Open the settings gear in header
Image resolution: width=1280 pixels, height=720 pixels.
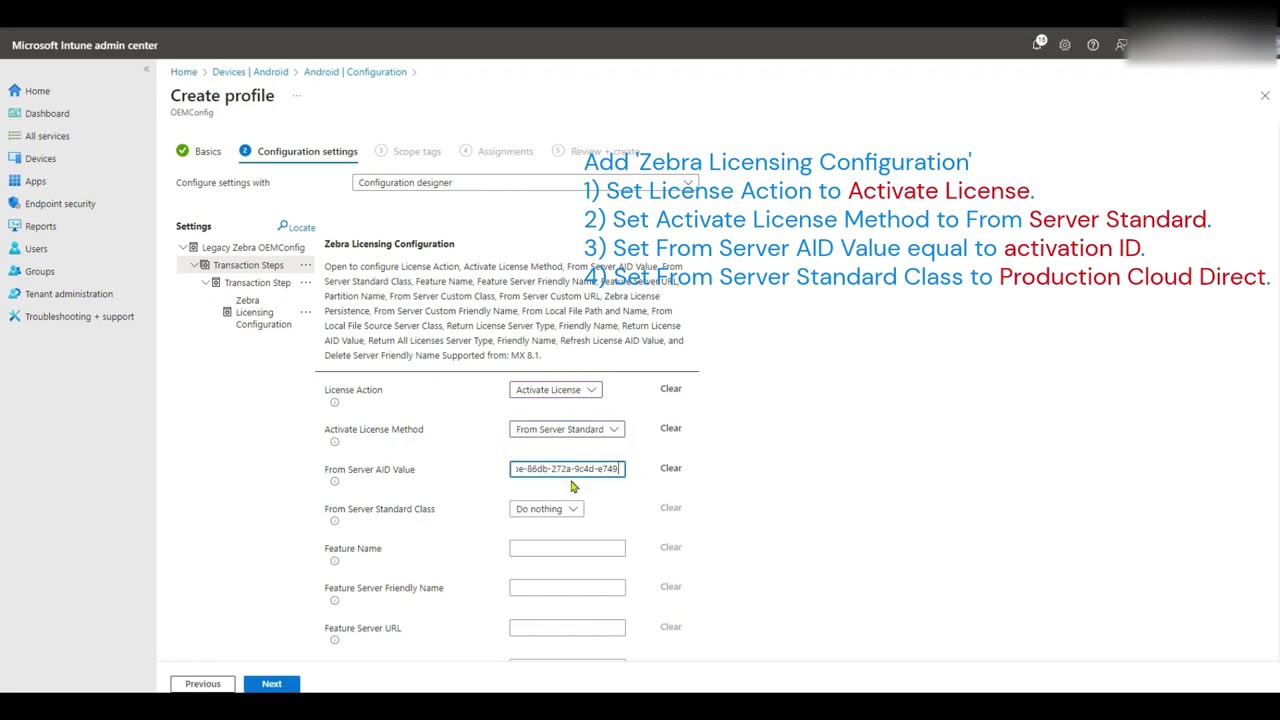[1065, 45]
